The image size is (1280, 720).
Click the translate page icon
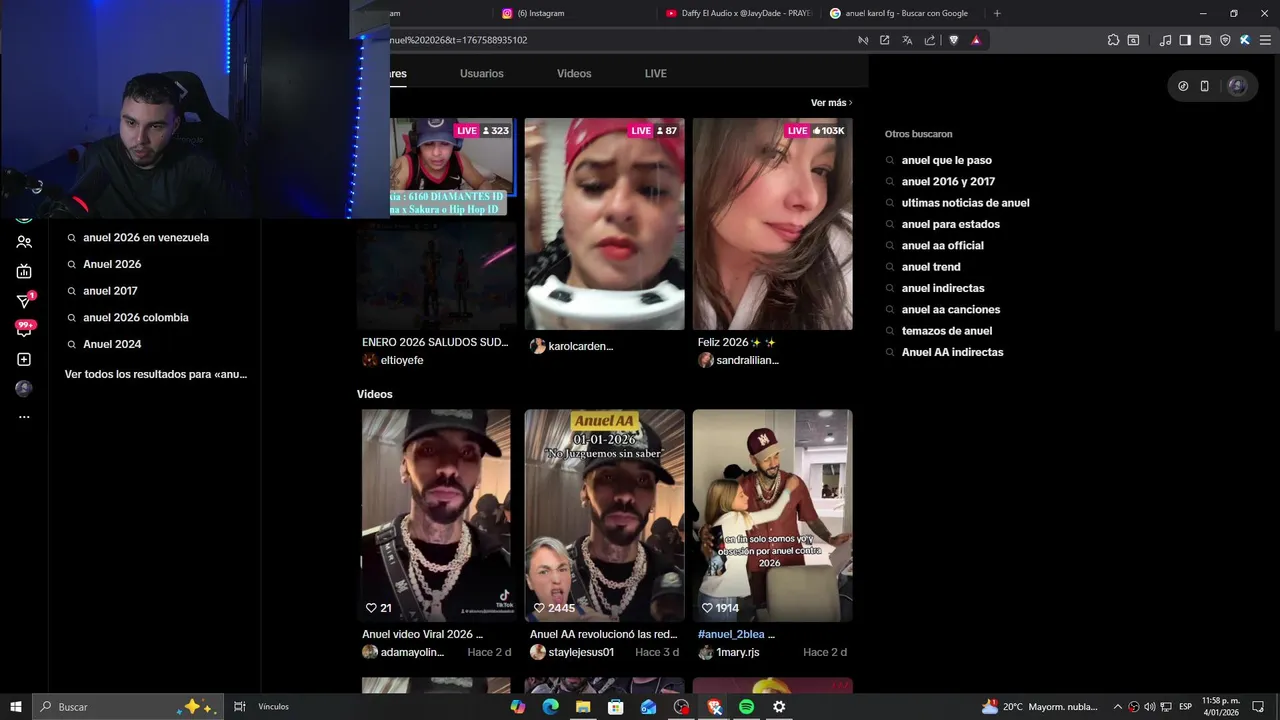pyautogui.click(x=907, y=40)
